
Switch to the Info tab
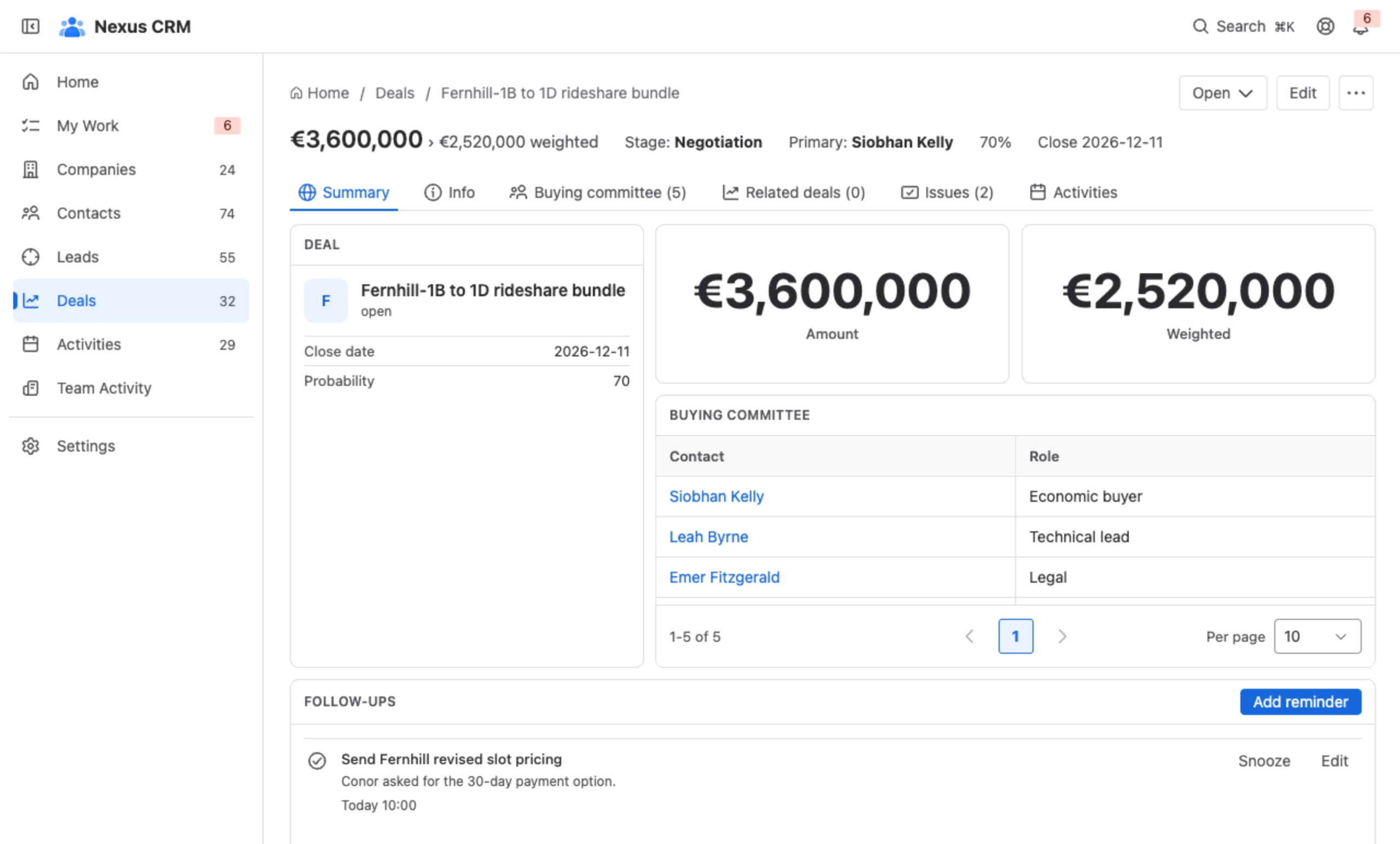[x=449, y=192]
